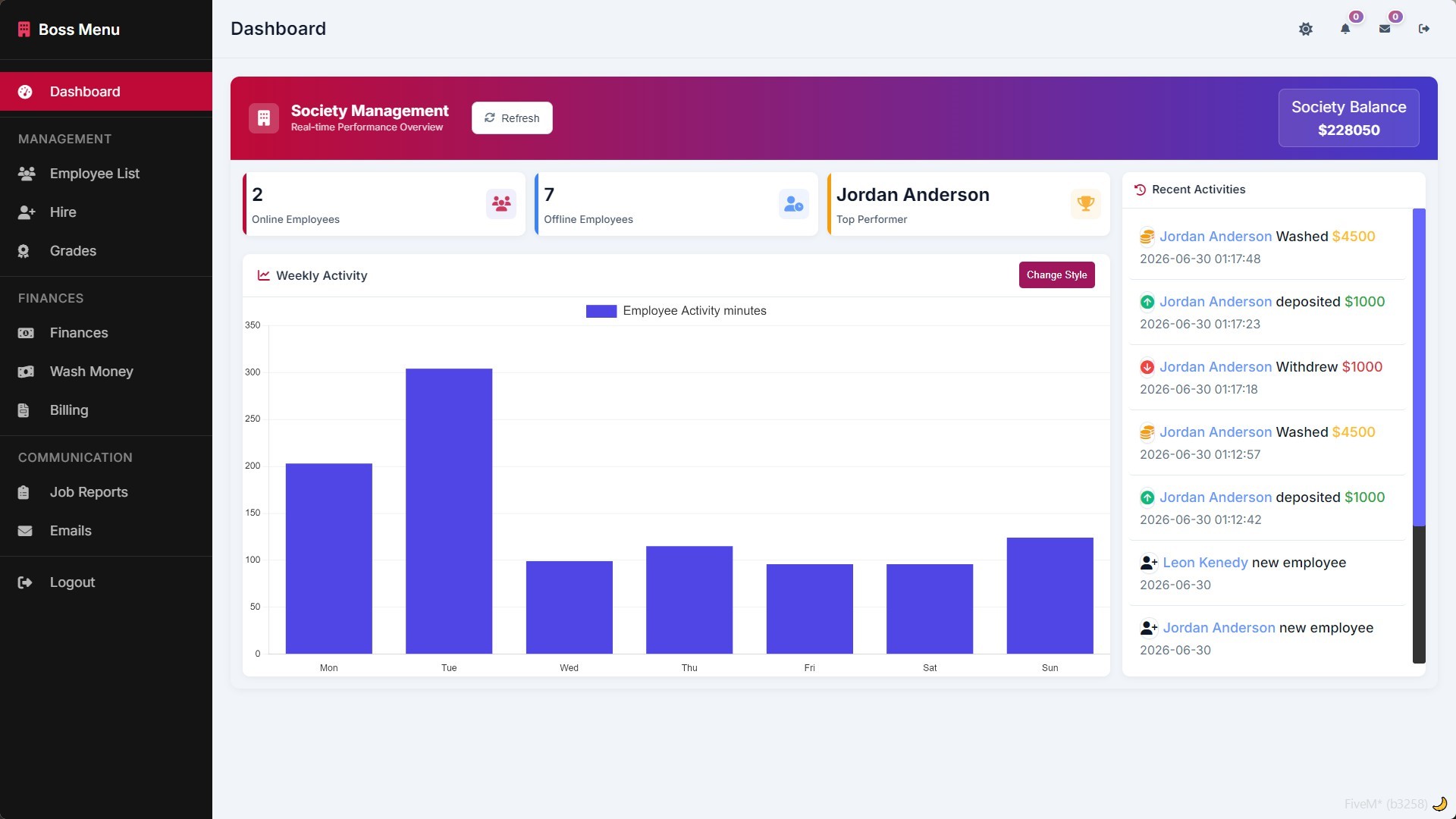Open the mail envelope icon in header
Viewport: 1456px width, 819px height.
tap(1385, 29)
